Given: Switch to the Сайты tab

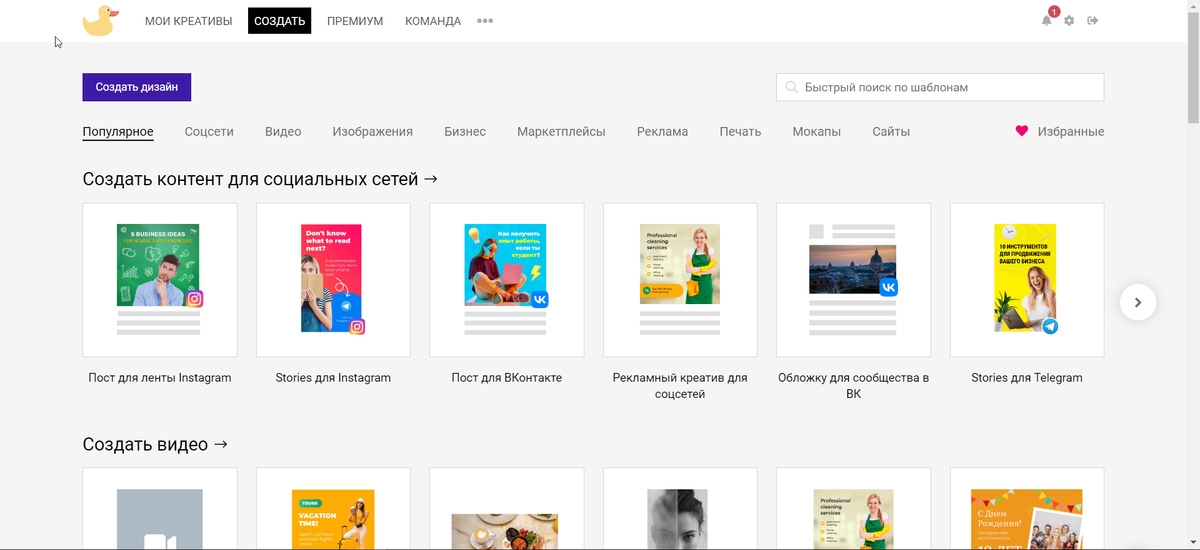Looking at the screenshot, I should (x=891, y=132).
